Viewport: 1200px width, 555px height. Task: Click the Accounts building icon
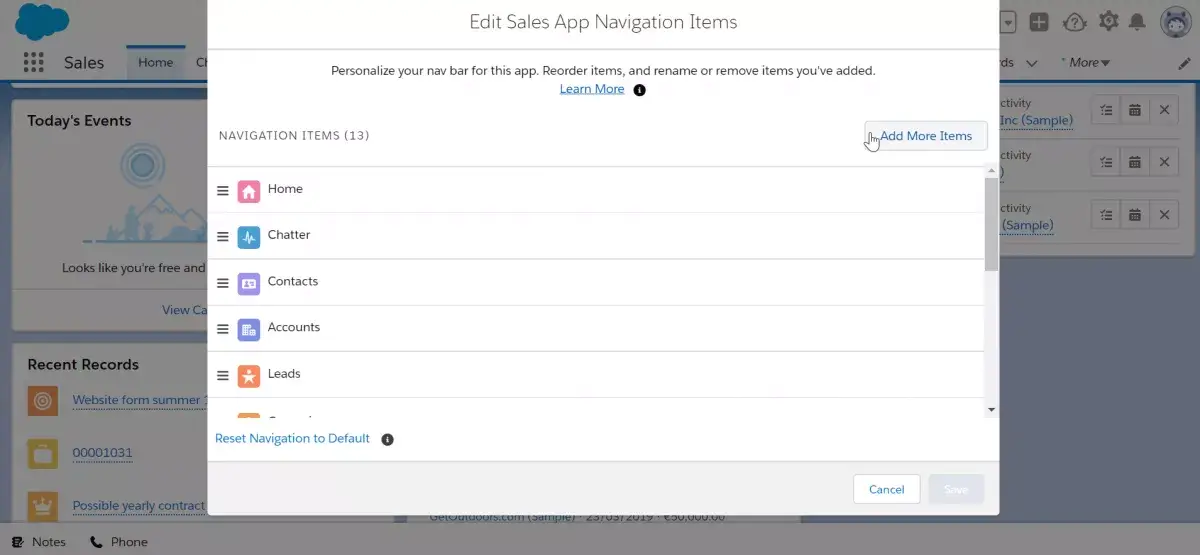[249, 328]
